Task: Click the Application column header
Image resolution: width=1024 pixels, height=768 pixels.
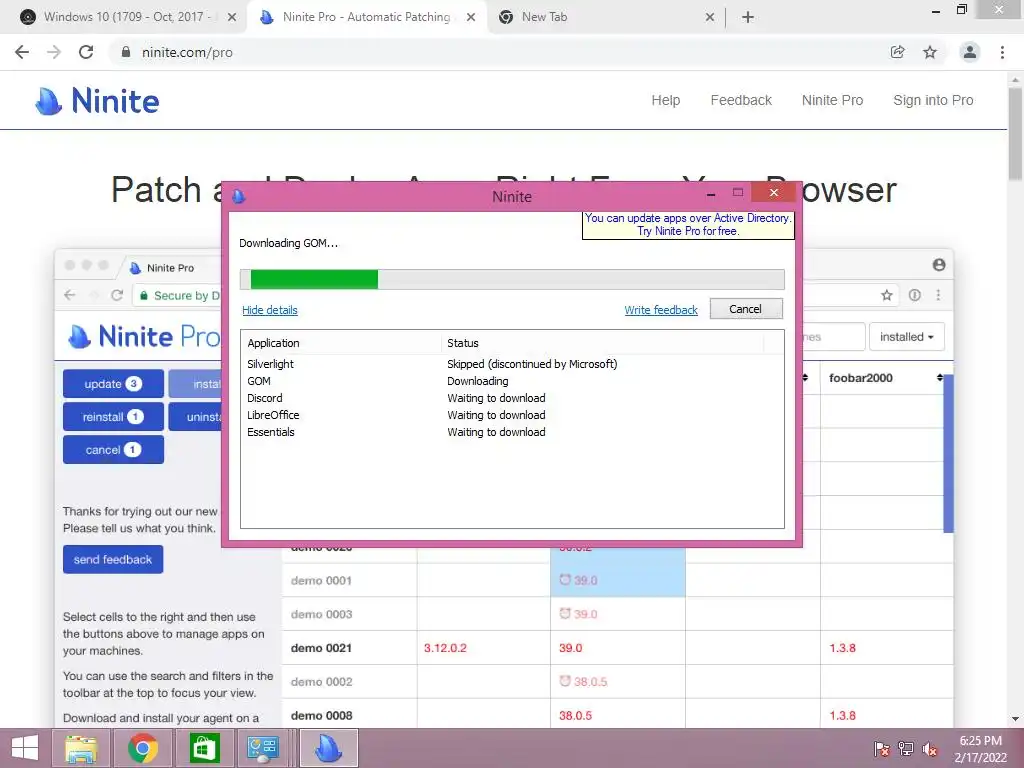Action: click(x=341, y=344)
